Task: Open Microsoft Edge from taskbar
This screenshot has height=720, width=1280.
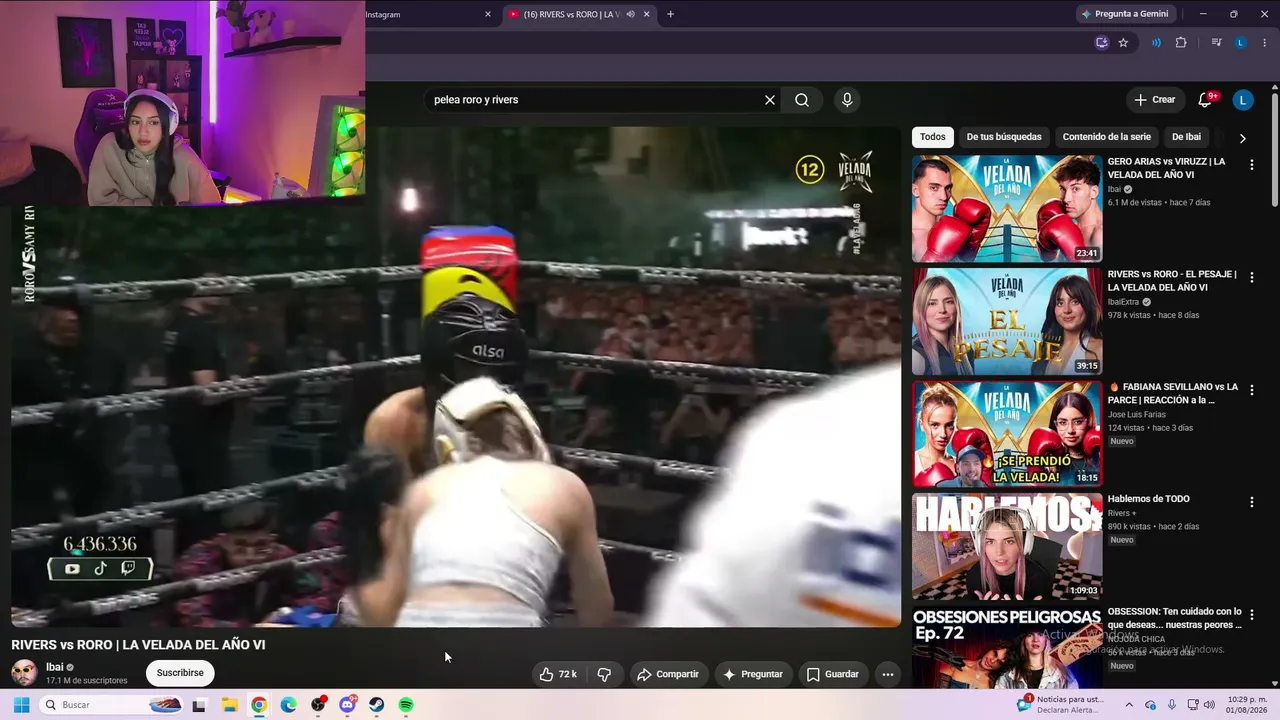Action: coord(288,705)
